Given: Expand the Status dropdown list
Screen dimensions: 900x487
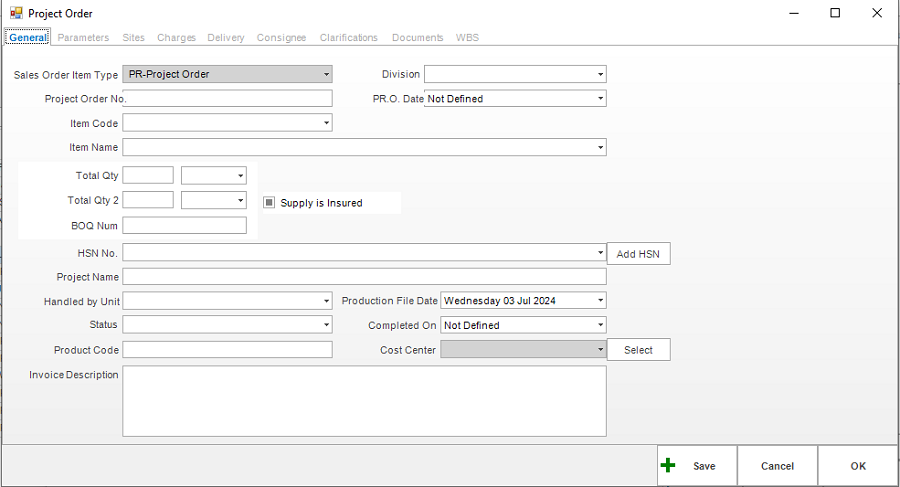Looking at the screenshot, I should coord(326,325).
